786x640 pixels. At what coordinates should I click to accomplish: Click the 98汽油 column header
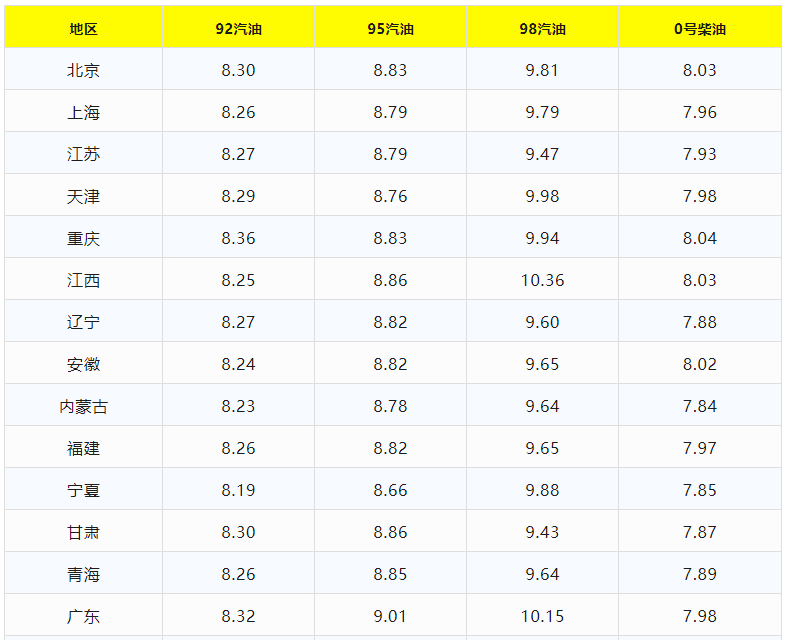point(542,29)
